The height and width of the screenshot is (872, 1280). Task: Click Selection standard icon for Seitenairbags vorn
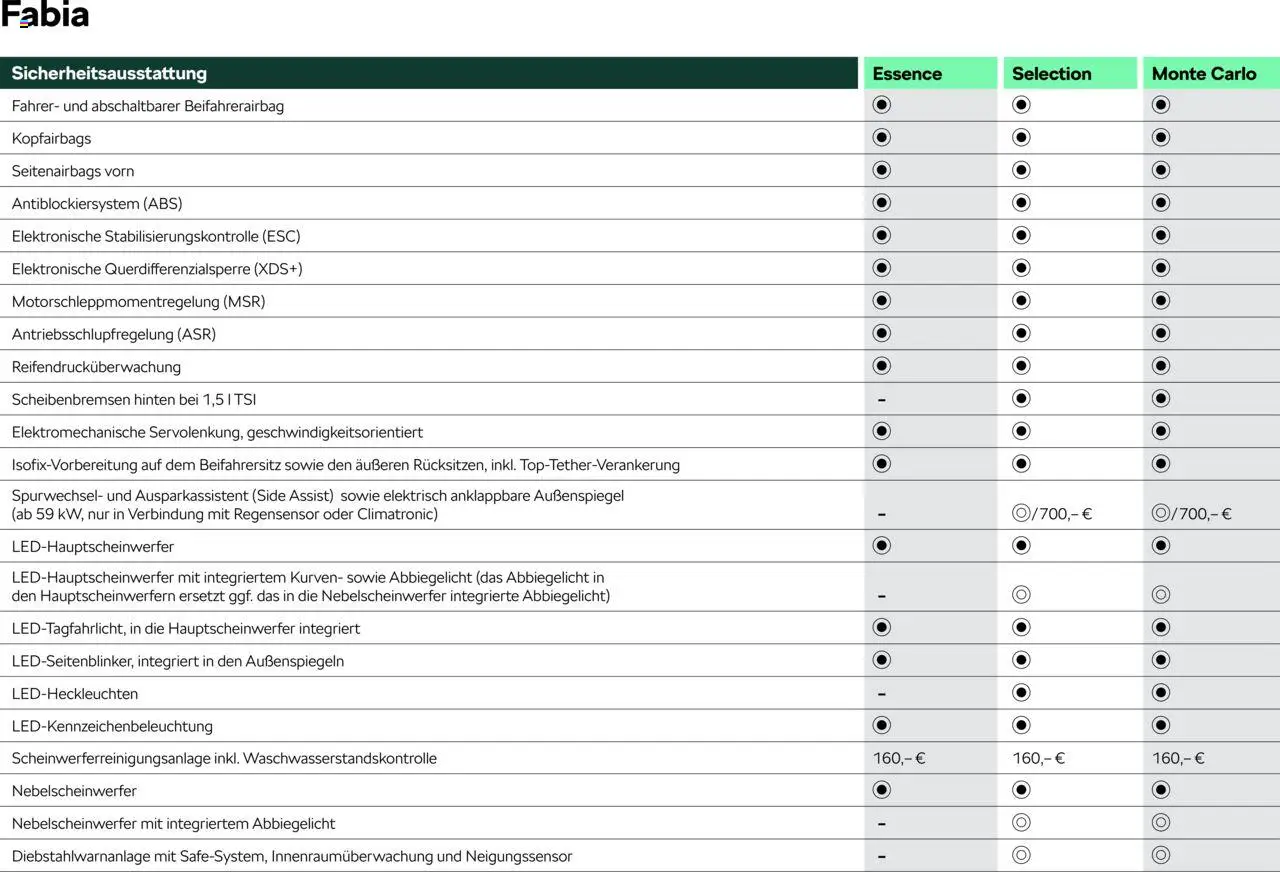coord(1021,170)
